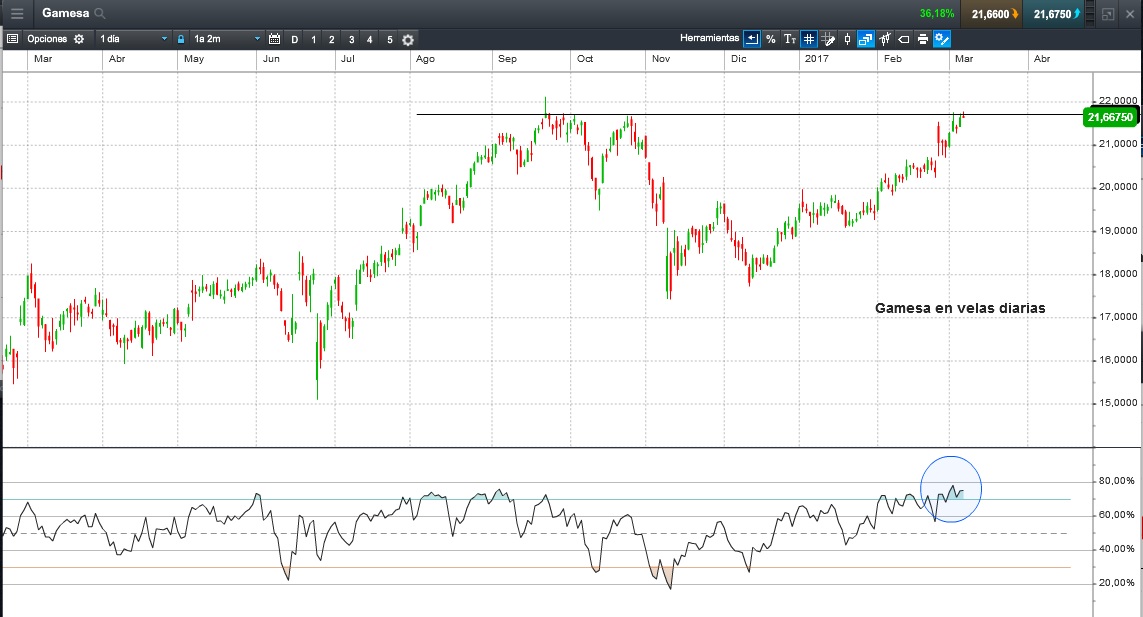
Task: Select preset button 5
Action: tap(389, 39)
